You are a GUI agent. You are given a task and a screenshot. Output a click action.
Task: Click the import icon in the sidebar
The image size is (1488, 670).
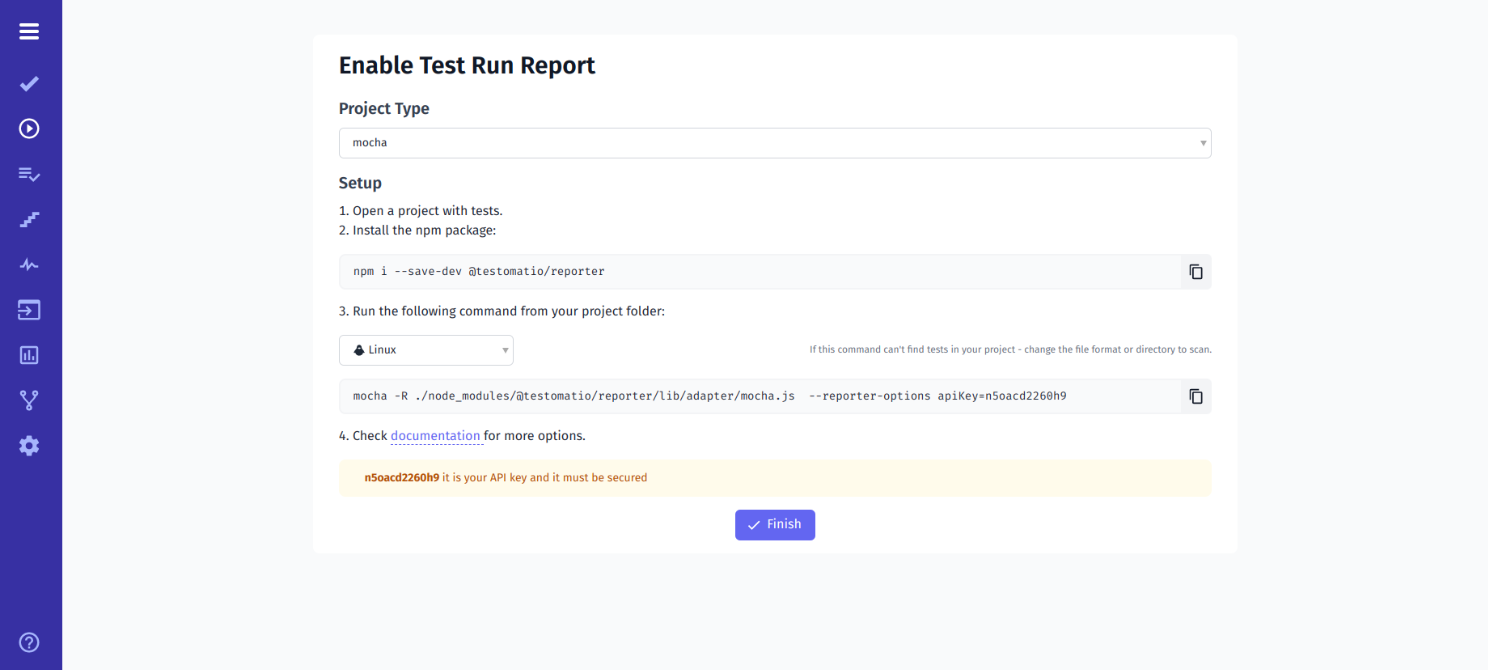click(x=29, y=310)
